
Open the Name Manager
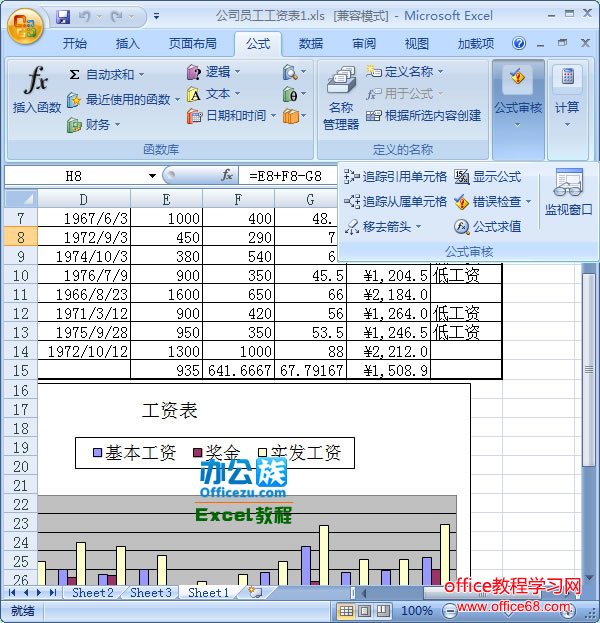point(341,98)
